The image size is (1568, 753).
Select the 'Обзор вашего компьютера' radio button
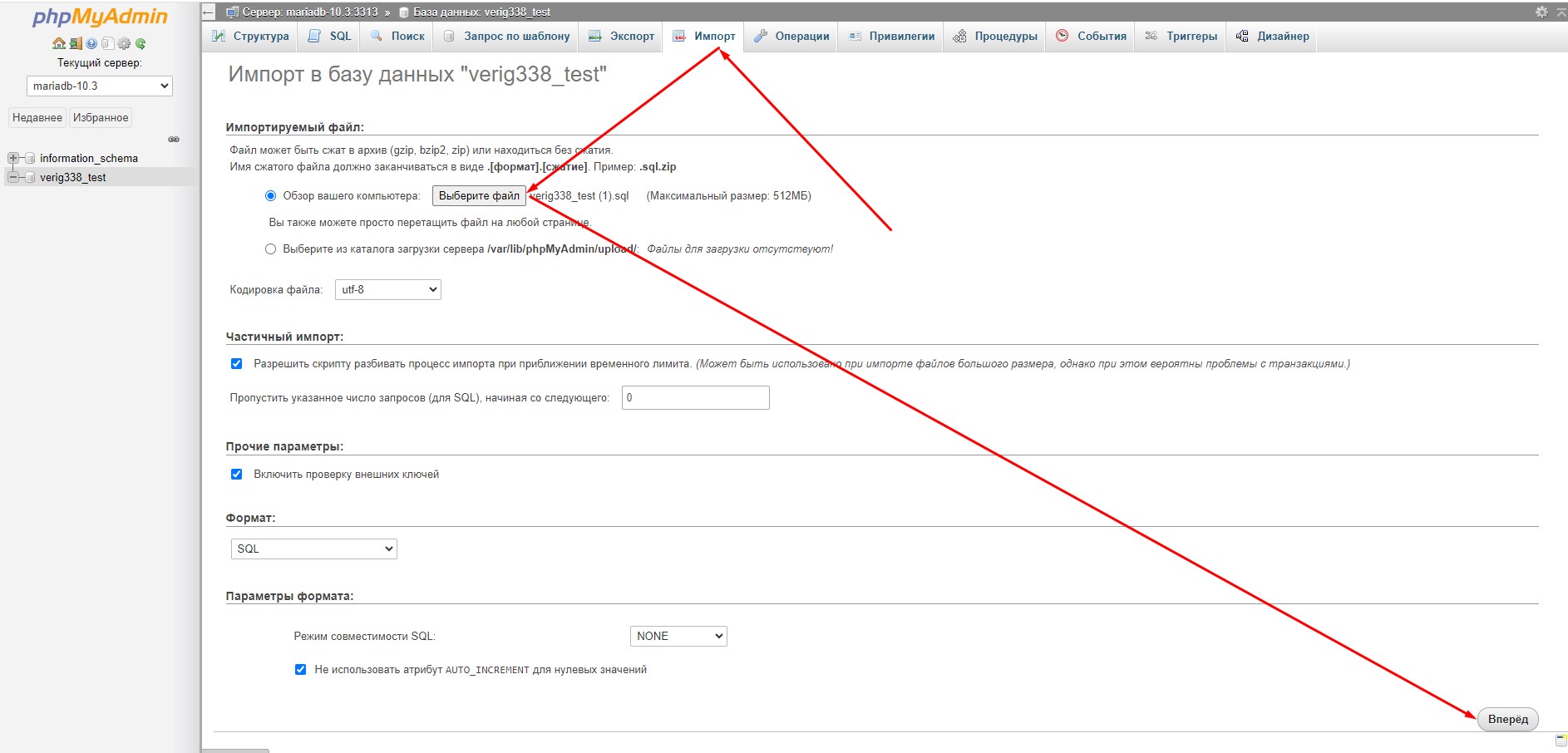tap(270, 196)
